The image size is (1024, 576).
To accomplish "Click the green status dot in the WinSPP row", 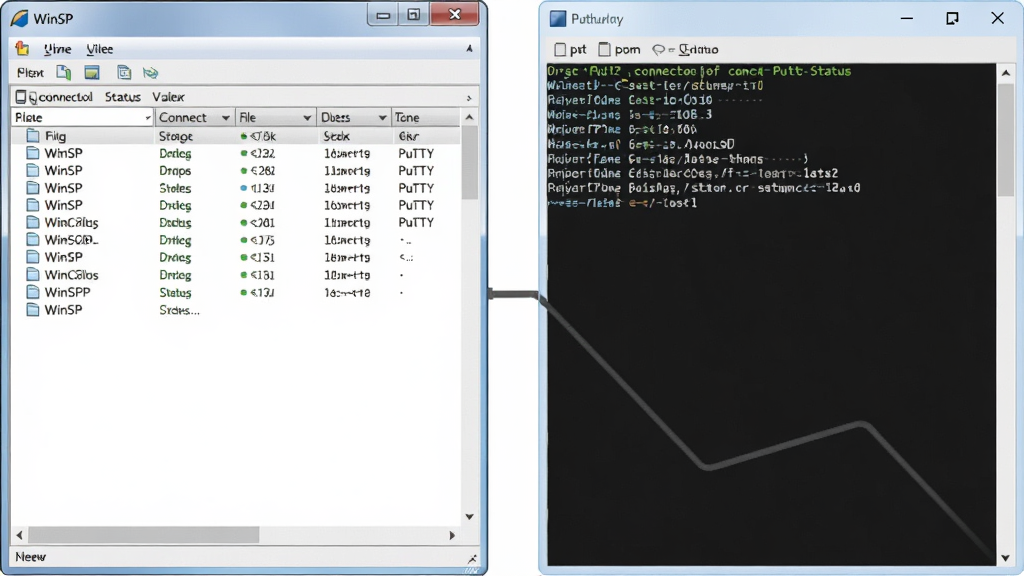I will click(x=244, y=293).
